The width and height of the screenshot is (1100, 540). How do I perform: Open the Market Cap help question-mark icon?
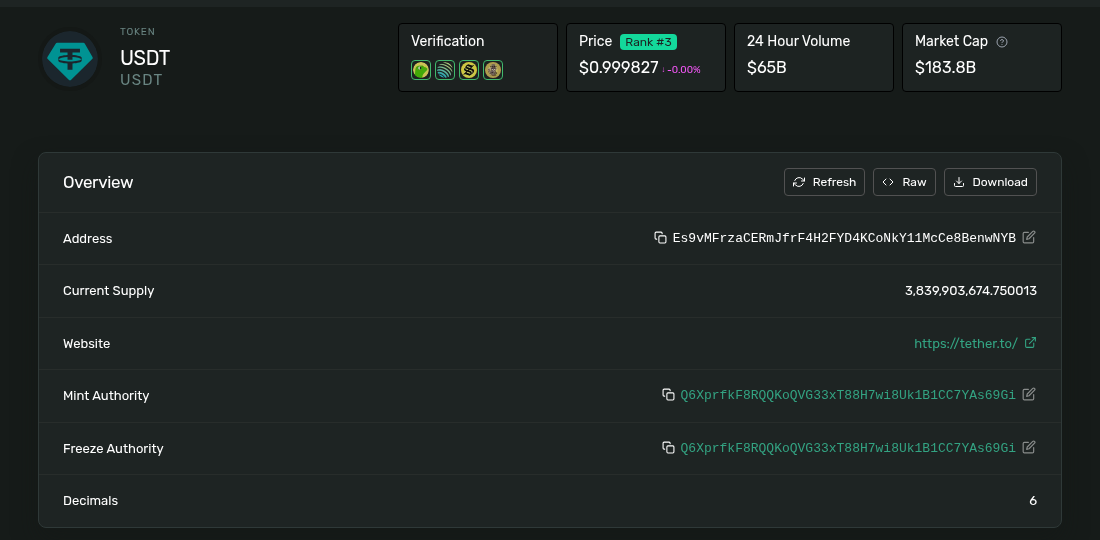pyautogui.click(x=1002, y=42)
